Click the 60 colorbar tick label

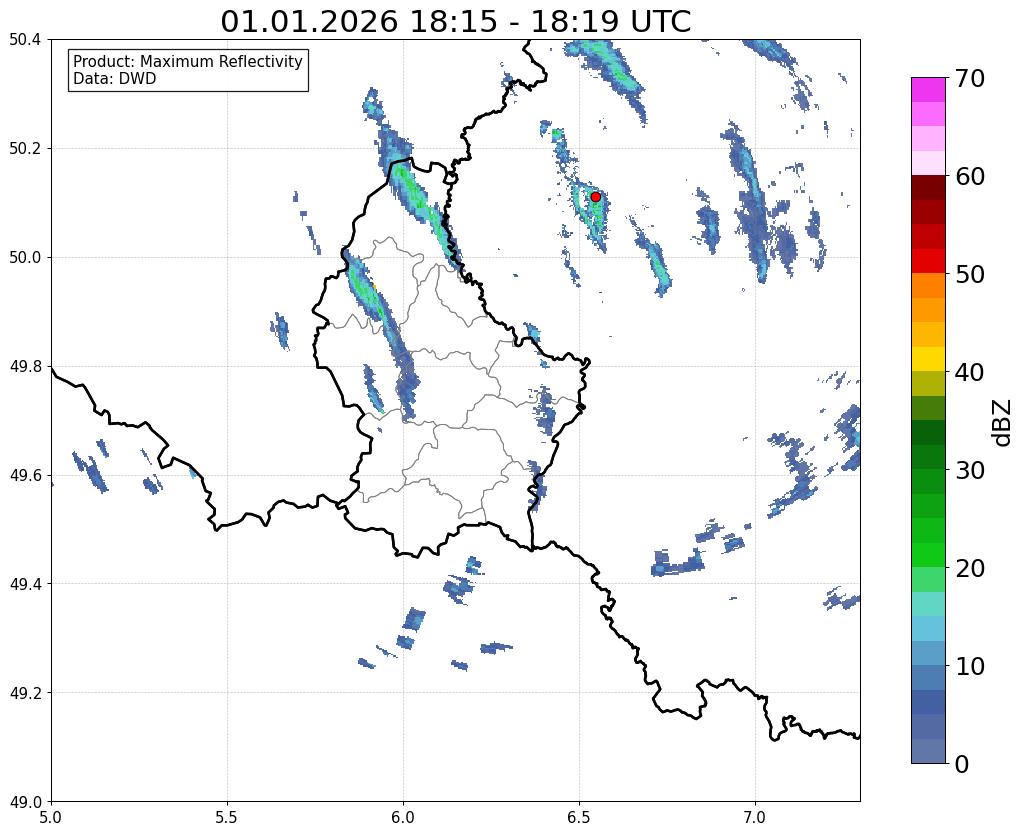970,176
